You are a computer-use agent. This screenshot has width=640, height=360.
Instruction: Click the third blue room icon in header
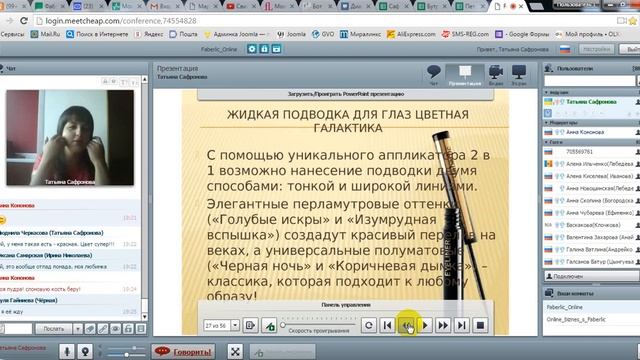pos(276,49)
